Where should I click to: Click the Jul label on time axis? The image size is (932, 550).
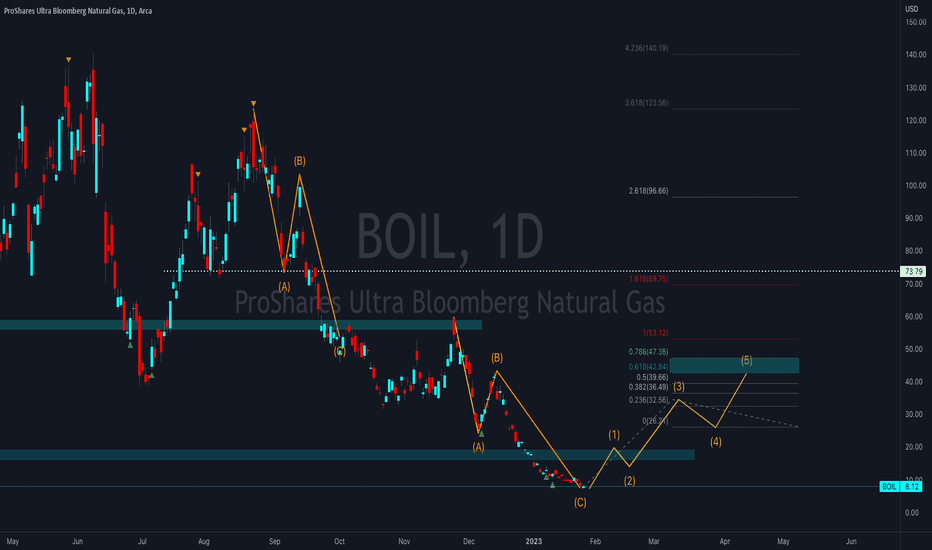pos(142,541)
